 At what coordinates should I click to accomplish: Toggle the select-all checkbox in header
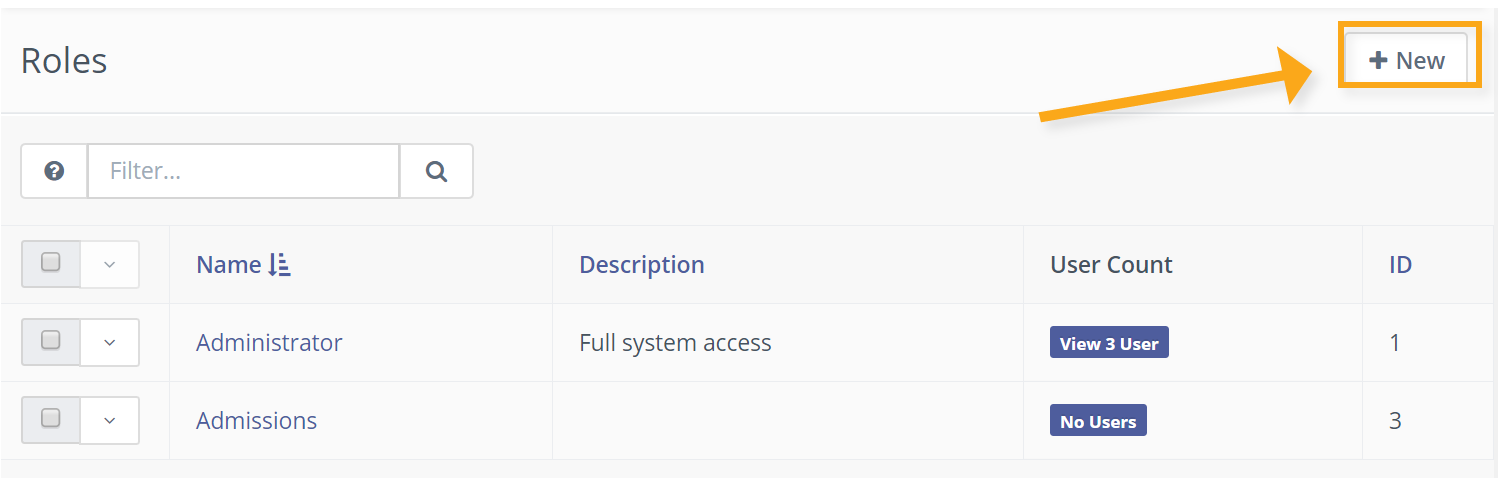tap(51, 263)
